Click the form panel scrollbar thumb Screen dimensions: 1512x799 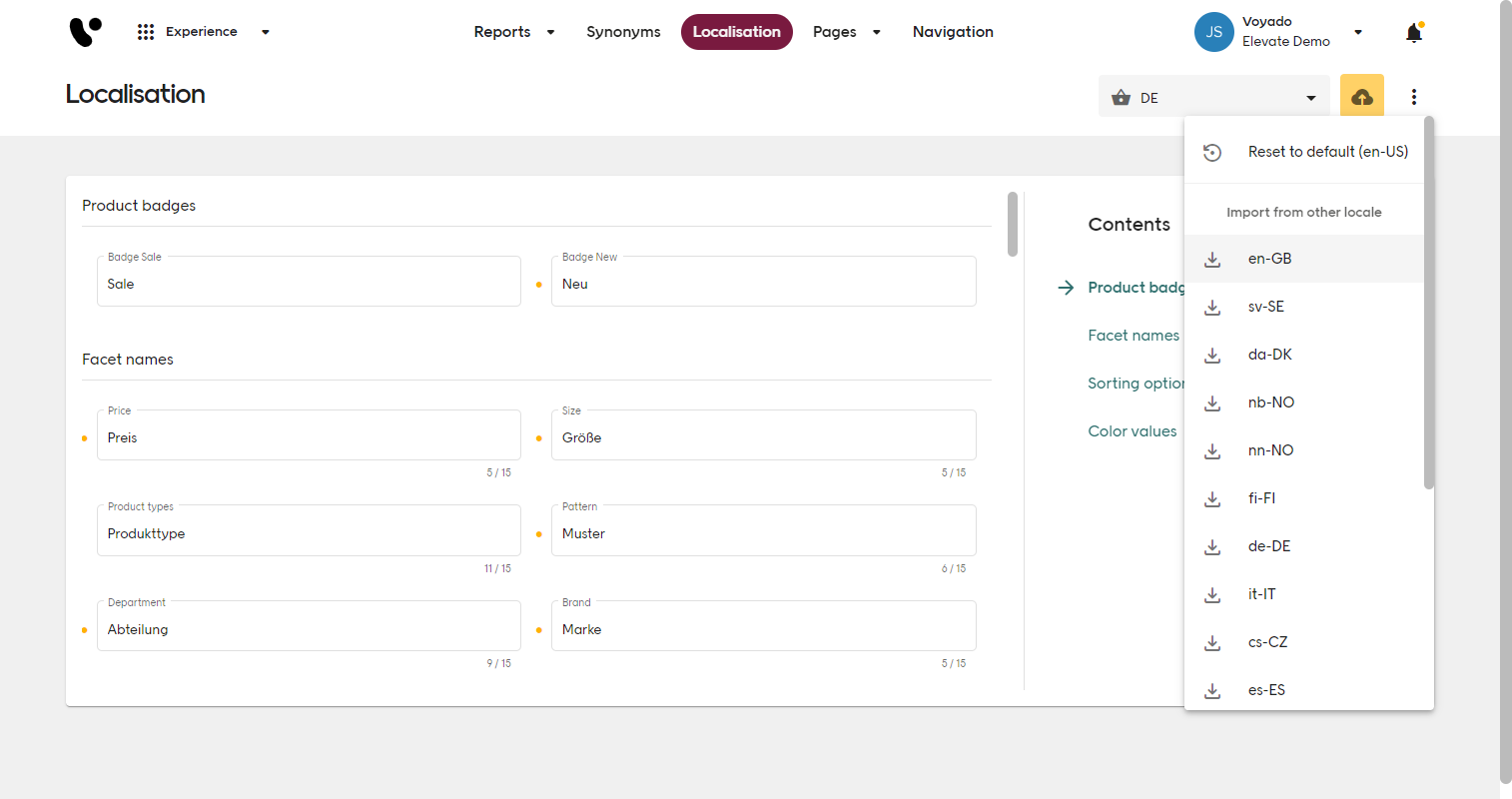(1013, 224)
